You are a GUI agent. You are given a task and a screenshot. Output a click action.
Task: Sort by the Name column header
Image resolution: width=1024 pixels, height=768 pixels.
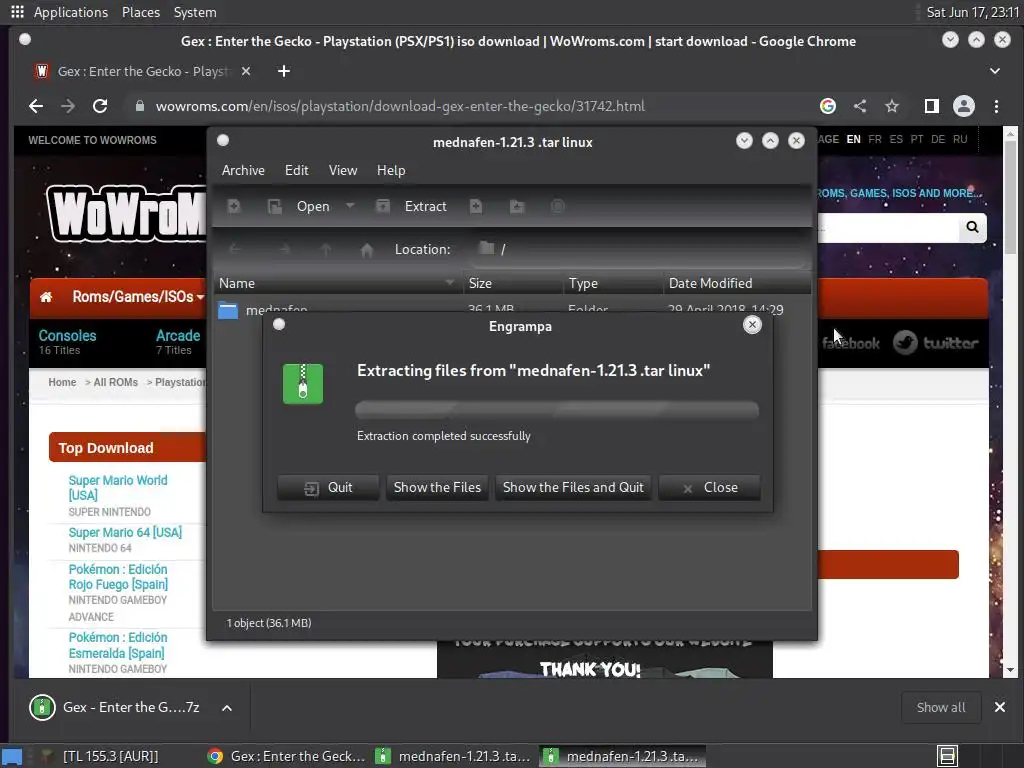338,283
